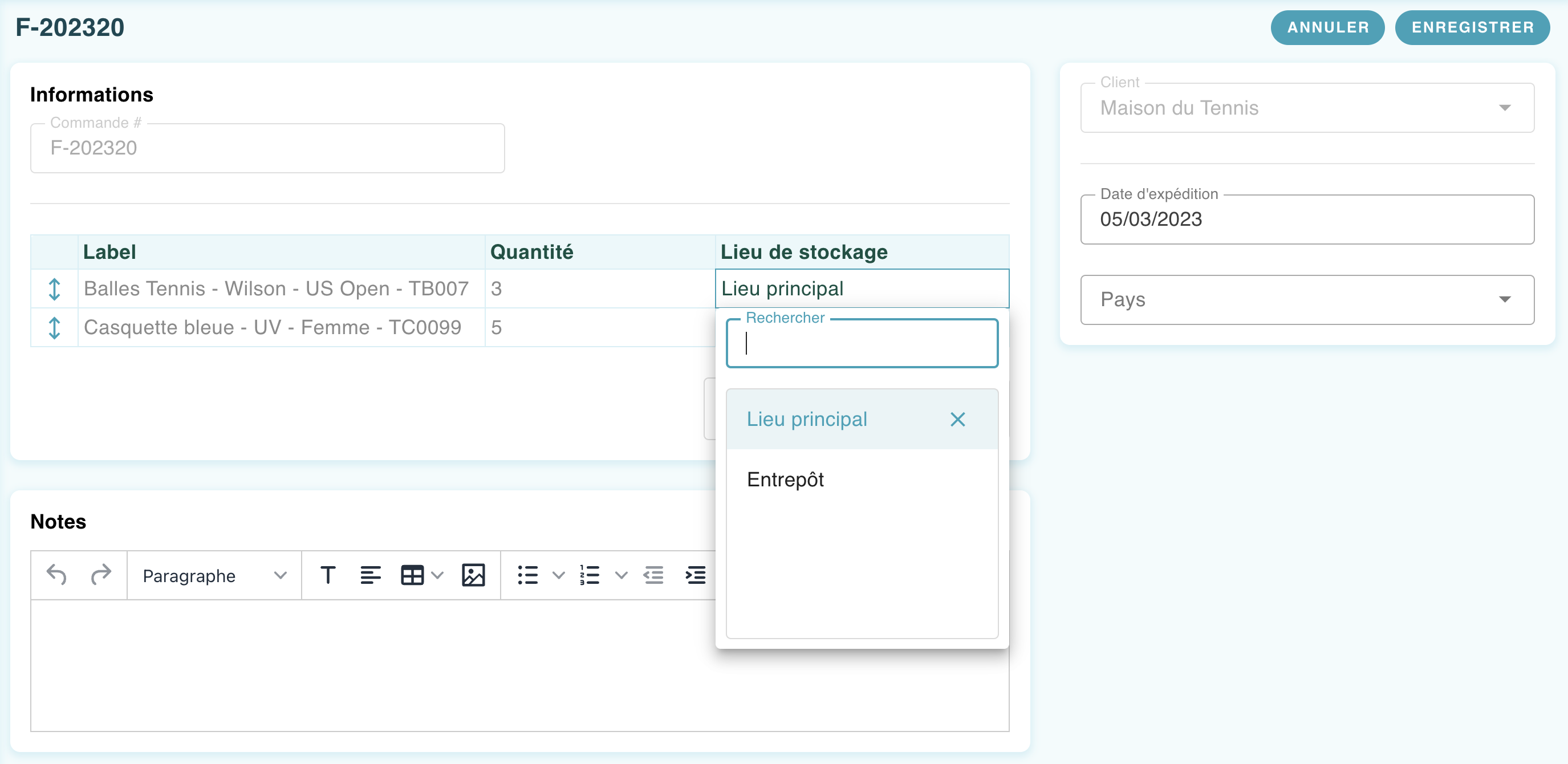Click the increase indent icon
This screenshot has height=764, width=1568.
(x=695, y=575)
